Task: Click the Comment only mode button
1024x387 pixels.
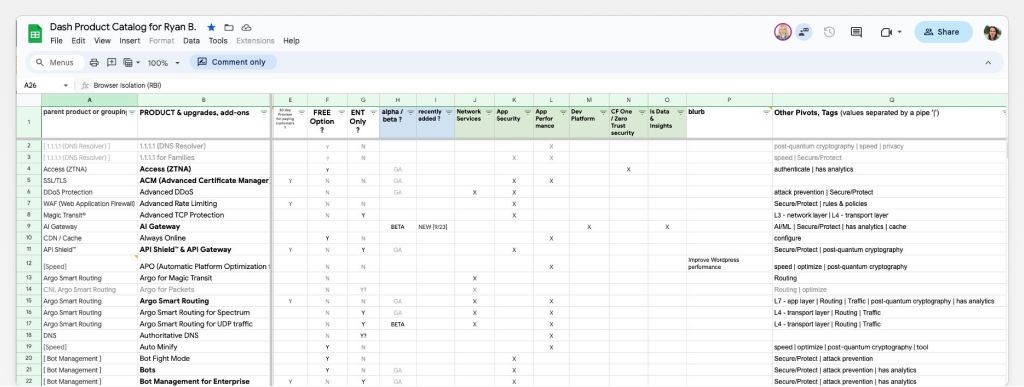Action: (x=232, y=62)
